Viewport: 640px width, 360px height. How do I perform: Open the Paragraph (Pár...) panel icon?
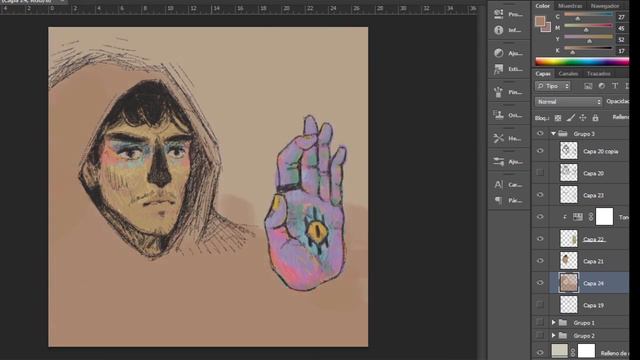498,200
